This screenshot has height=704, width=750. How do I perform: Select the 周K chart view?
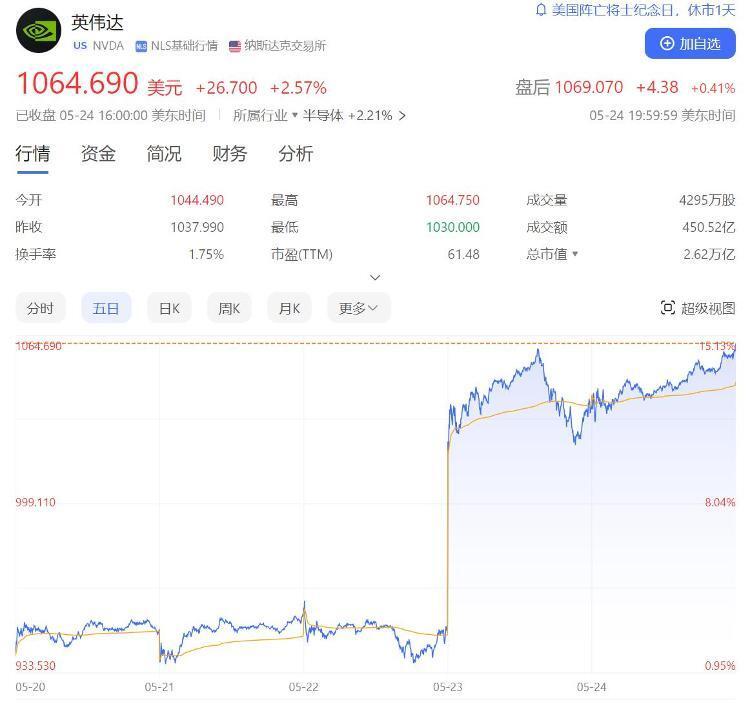[x=229, y=308]
